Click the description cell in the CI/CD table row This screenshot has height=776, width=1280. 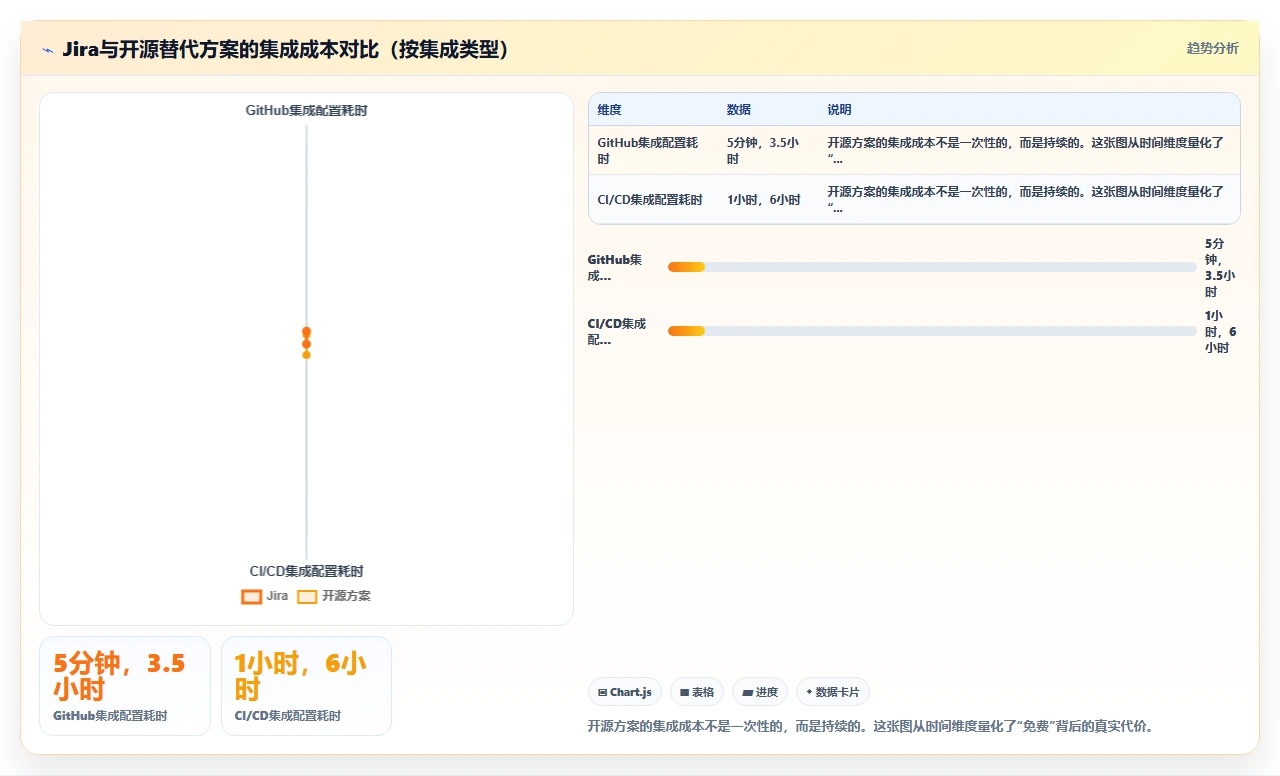point(1029,200)
